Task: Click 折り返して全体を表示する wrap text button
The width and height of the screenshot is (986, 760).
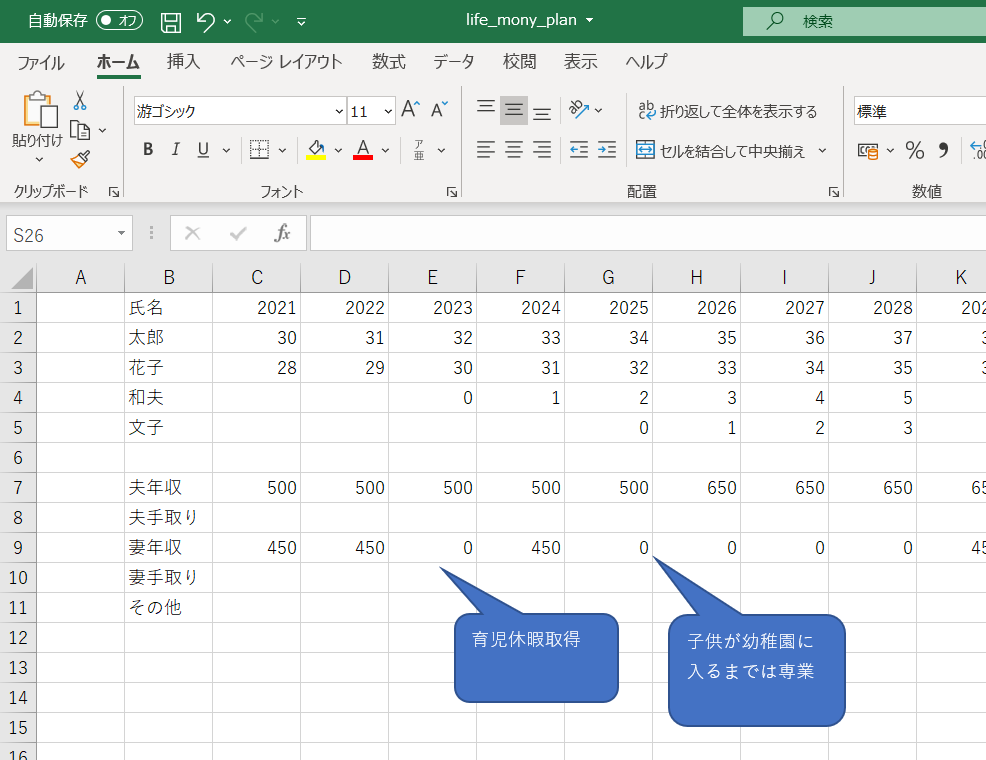Action: tap(728, 111)
